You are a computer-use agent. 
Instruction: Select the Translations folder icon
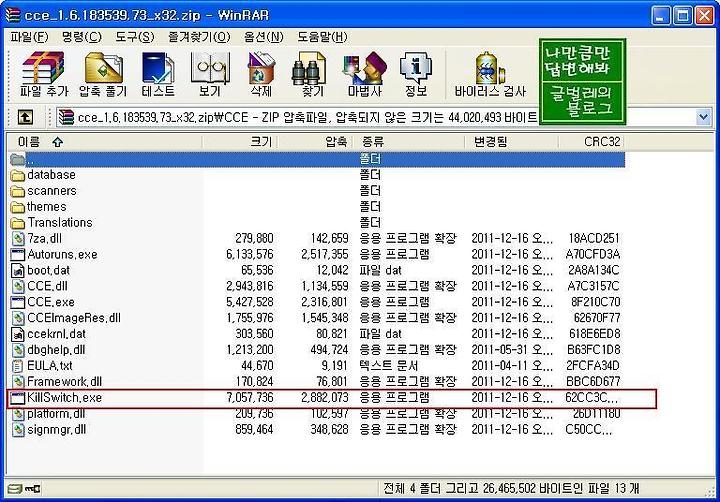[17, 223]
